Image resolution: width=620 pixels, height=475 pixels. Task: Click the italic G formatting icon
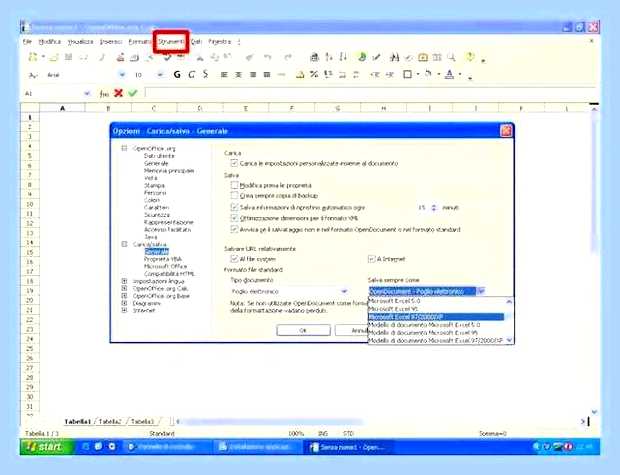pyautogui.click(x=191, y=74)
